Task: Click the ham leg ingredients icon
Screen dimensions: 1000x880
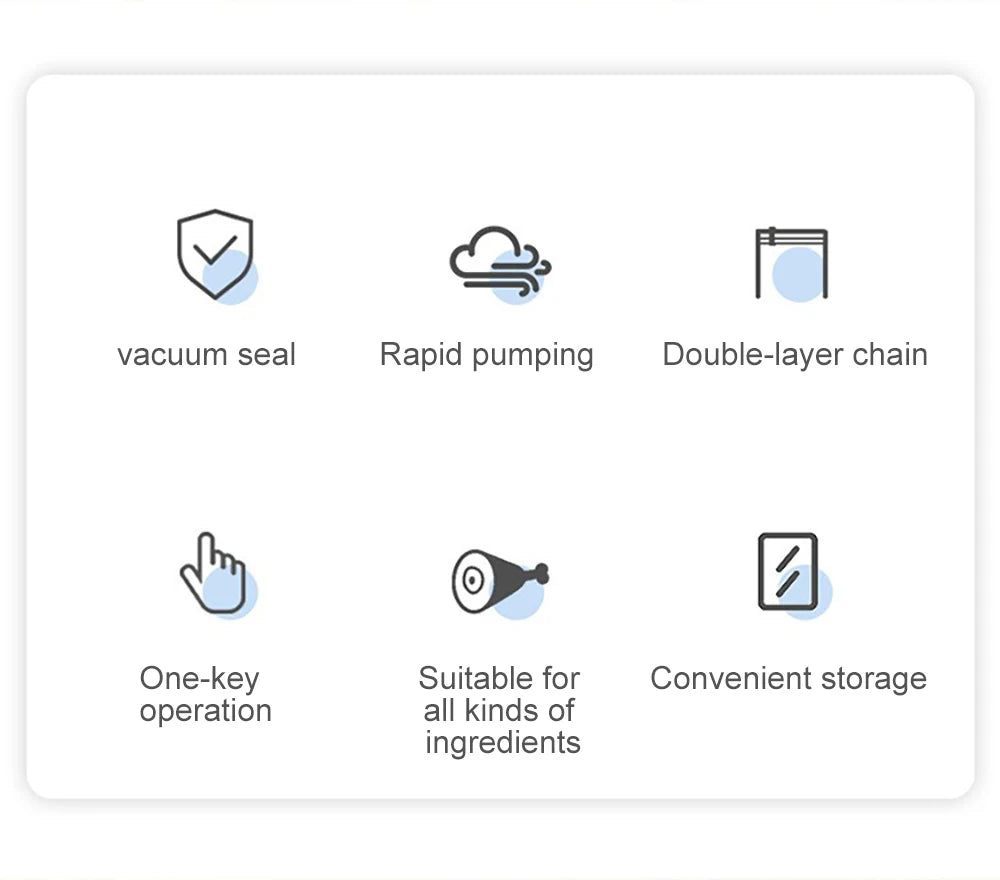Action: coord(497,581)
